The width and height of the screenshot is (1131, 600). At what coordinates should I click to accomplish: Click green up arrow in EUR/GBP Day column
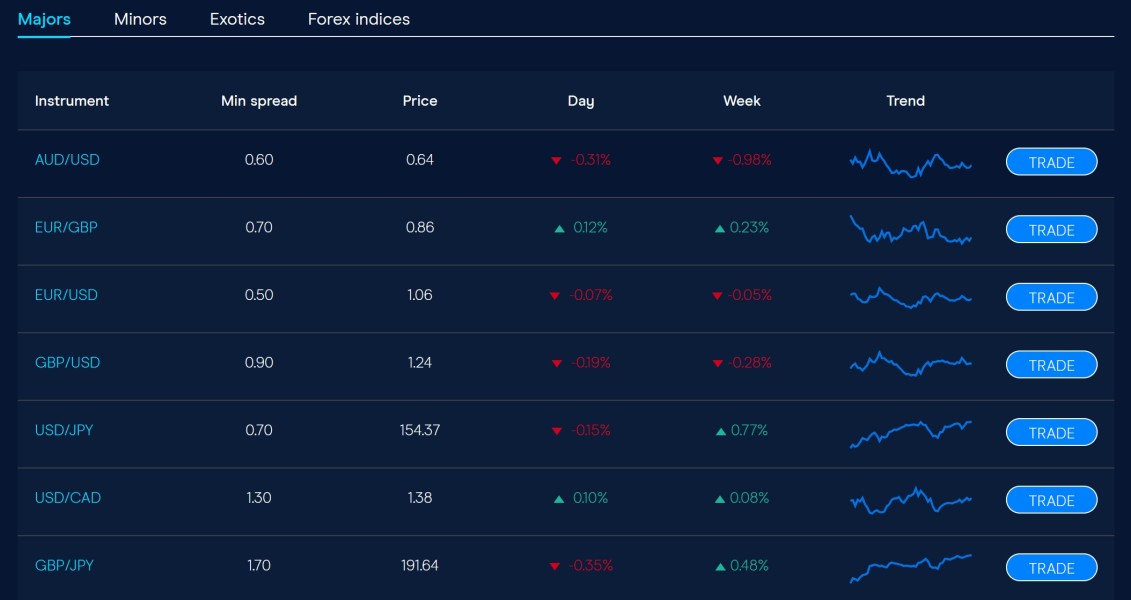point(560,228)
